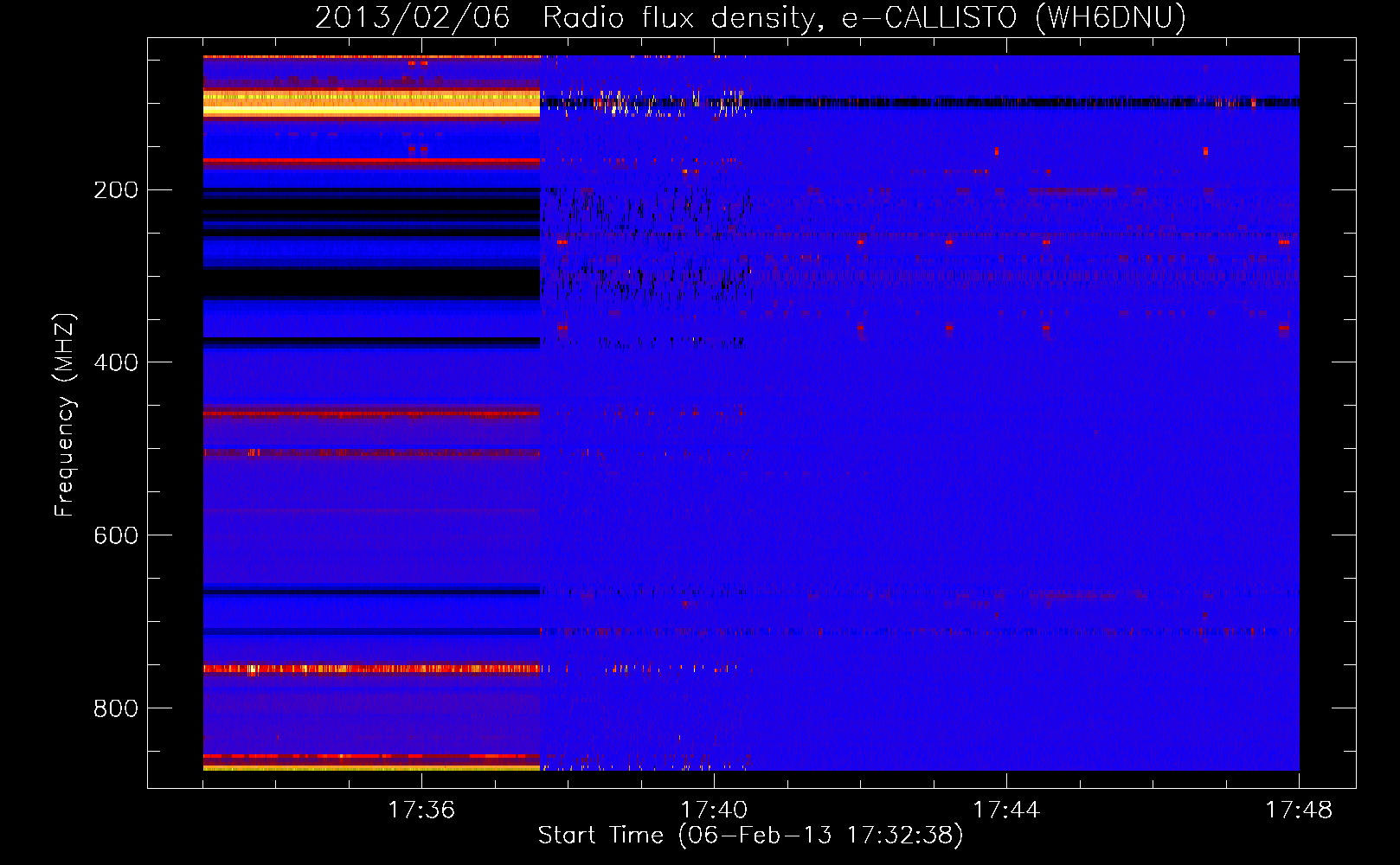This screenshot has width=1400, height=865.
Task: Select the Frequency (MHZ) axis label
Action: (65, 414)
